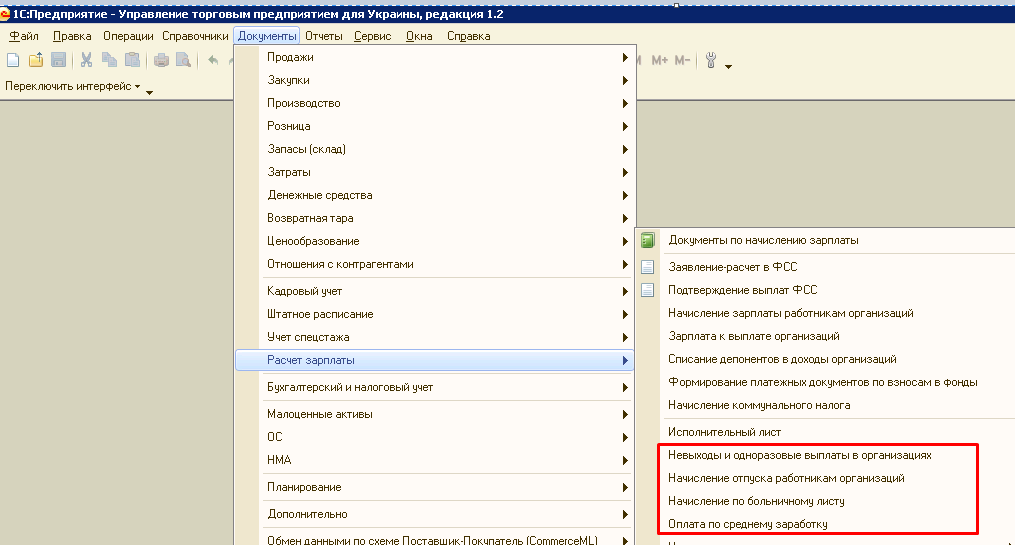The width and height of the screenshot is (1015, 545).
Task: Open the Переключить интерфейс dropdown
Action: (x=72, y=86)
